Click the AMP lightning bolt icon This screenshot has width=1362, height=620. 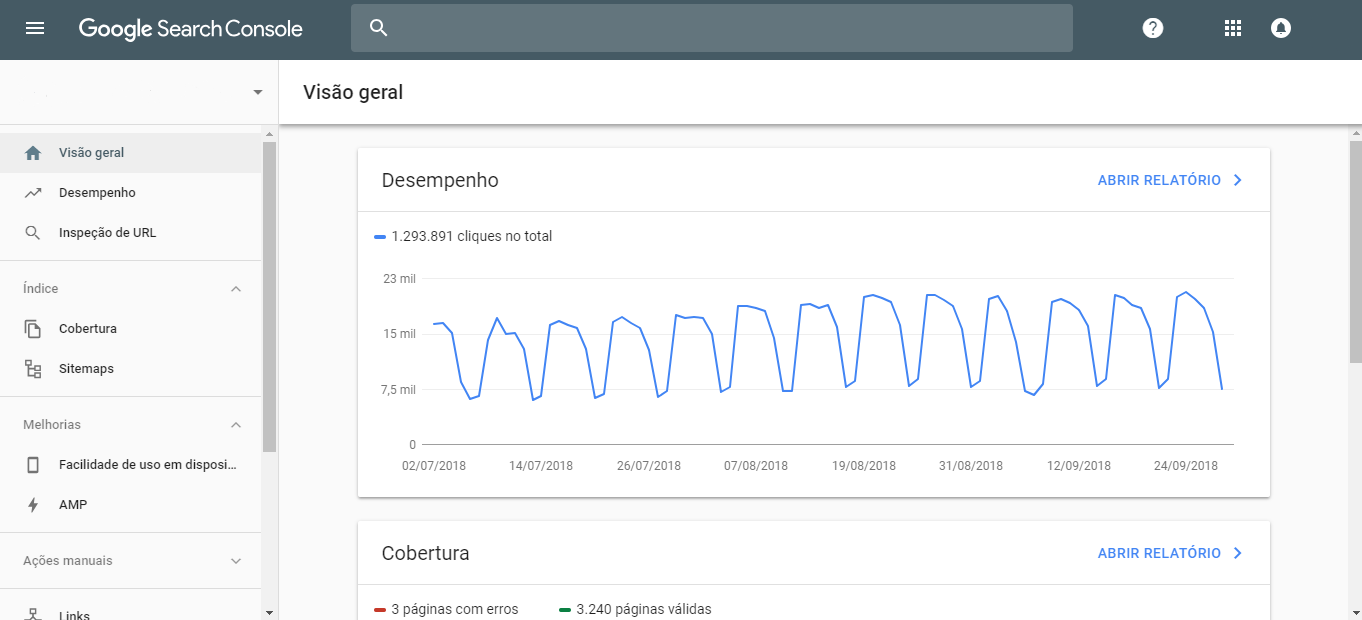[x=34, y=504]
